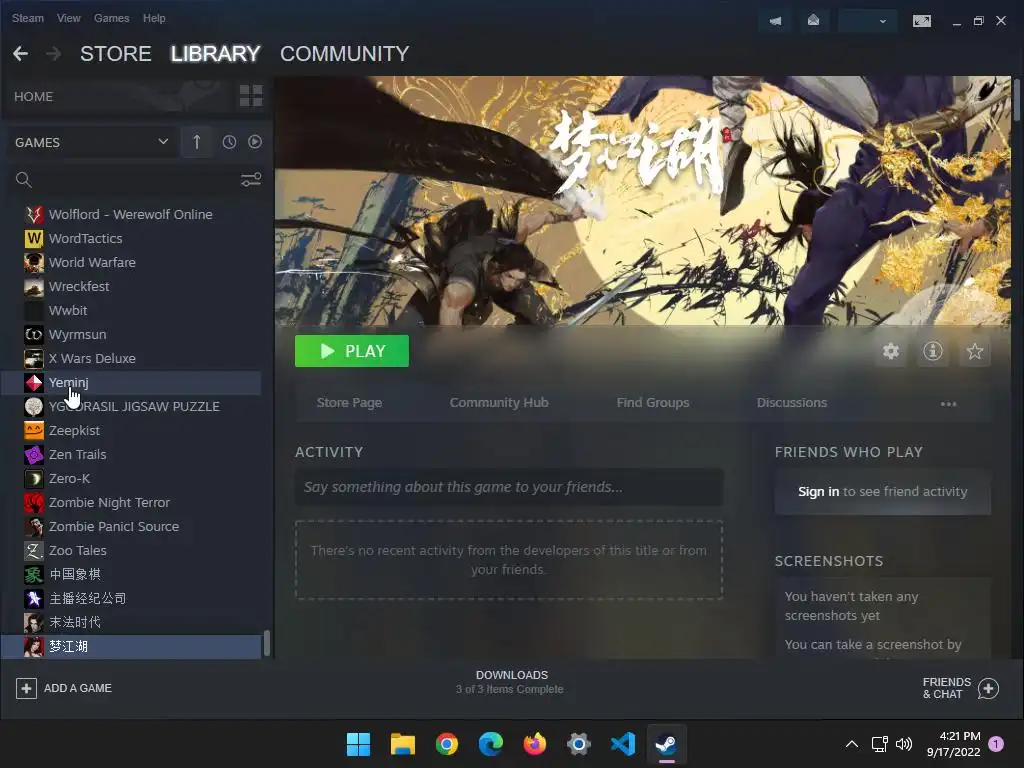Go back with the left arrow
Image resolution: width=1024 pixels, height=768 pixels.
coord(20,54)
